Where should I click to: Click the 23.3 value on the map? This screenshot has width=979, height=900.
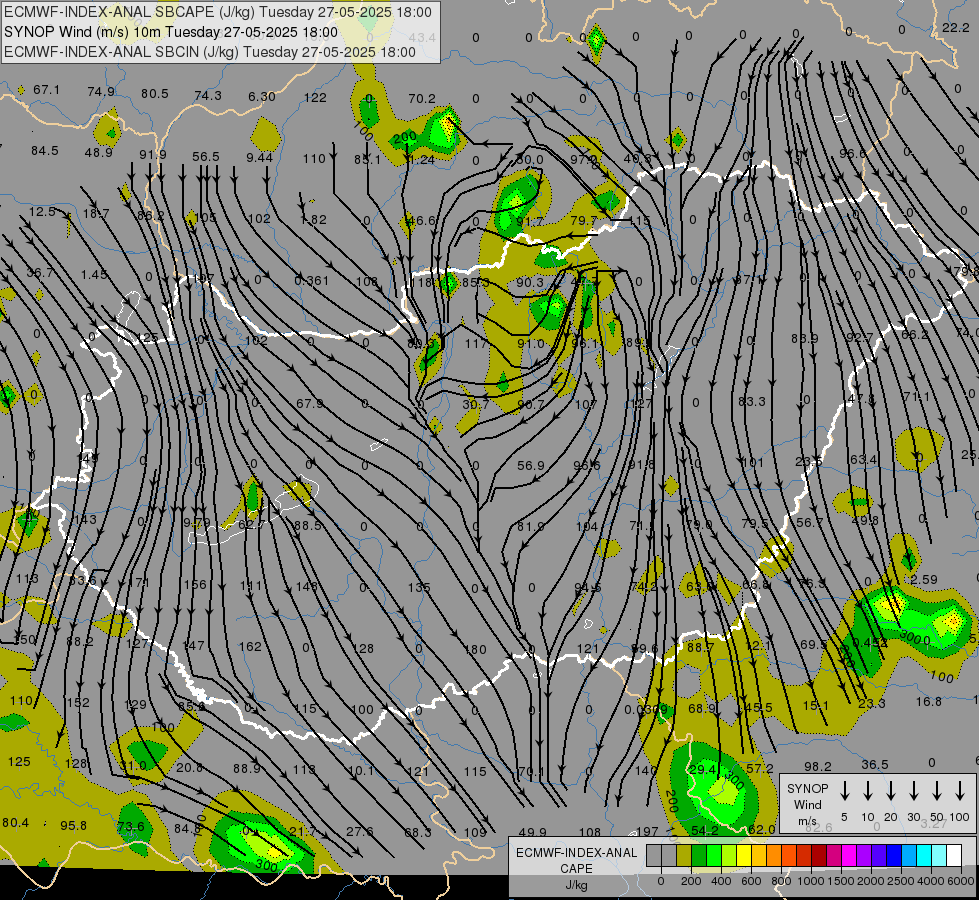tap(872, 704)
